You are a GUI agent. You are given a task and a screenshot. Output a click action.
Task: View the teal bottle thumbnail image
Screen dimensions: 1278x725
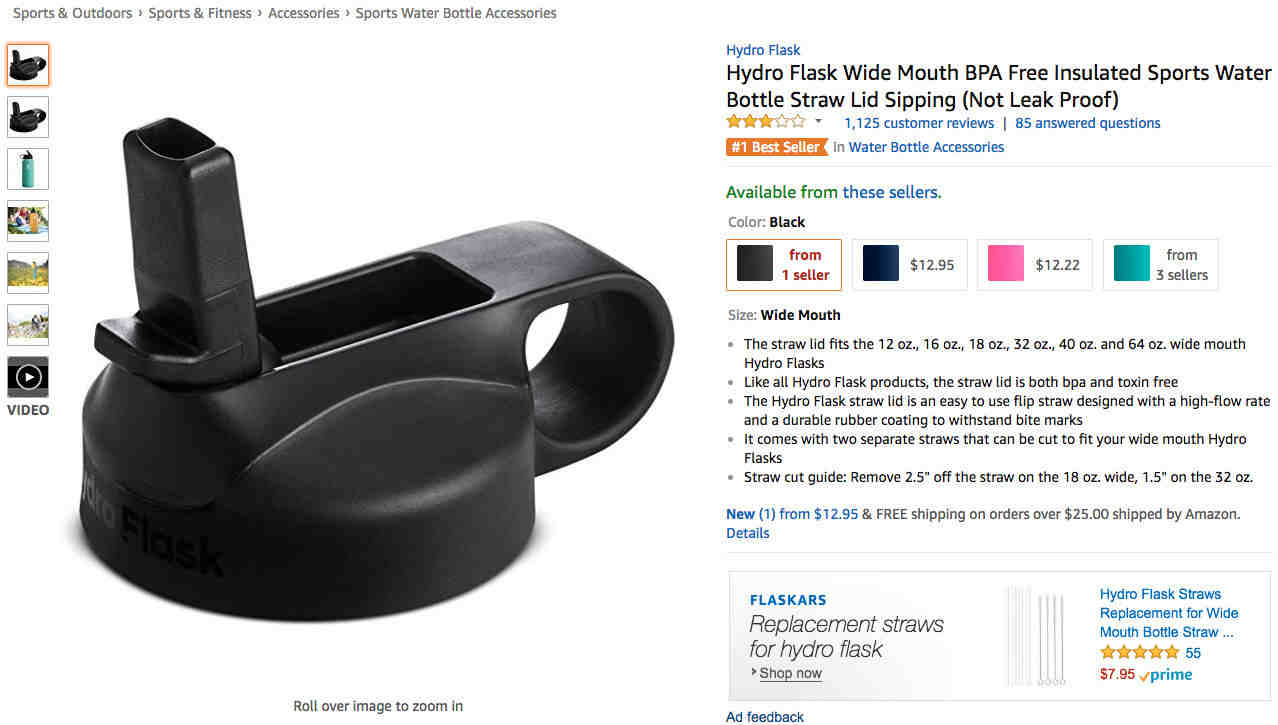[28, 169]
